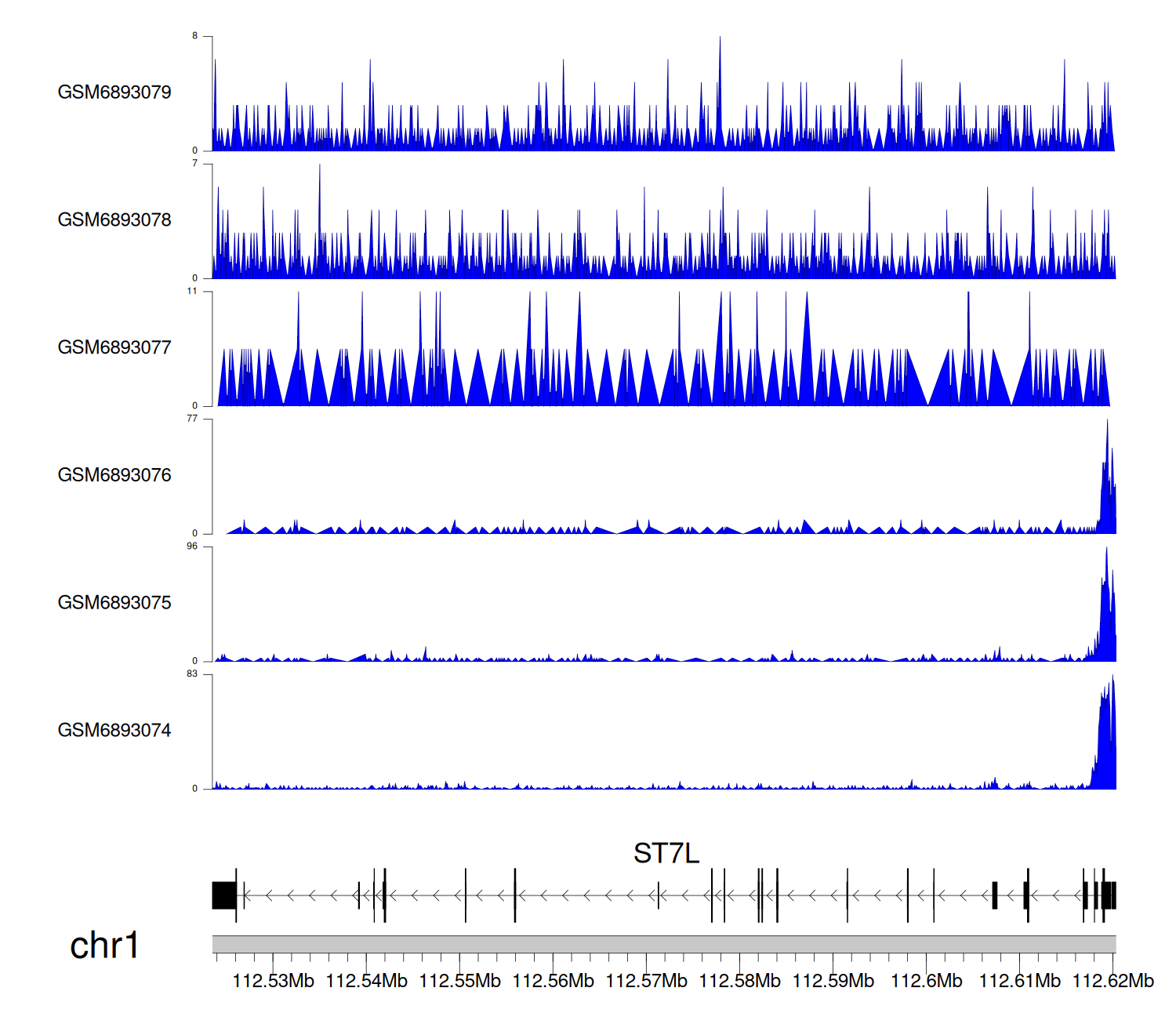Click the ST7L gene name label
Viewport: 1176px width, 1035px height.
666,853
